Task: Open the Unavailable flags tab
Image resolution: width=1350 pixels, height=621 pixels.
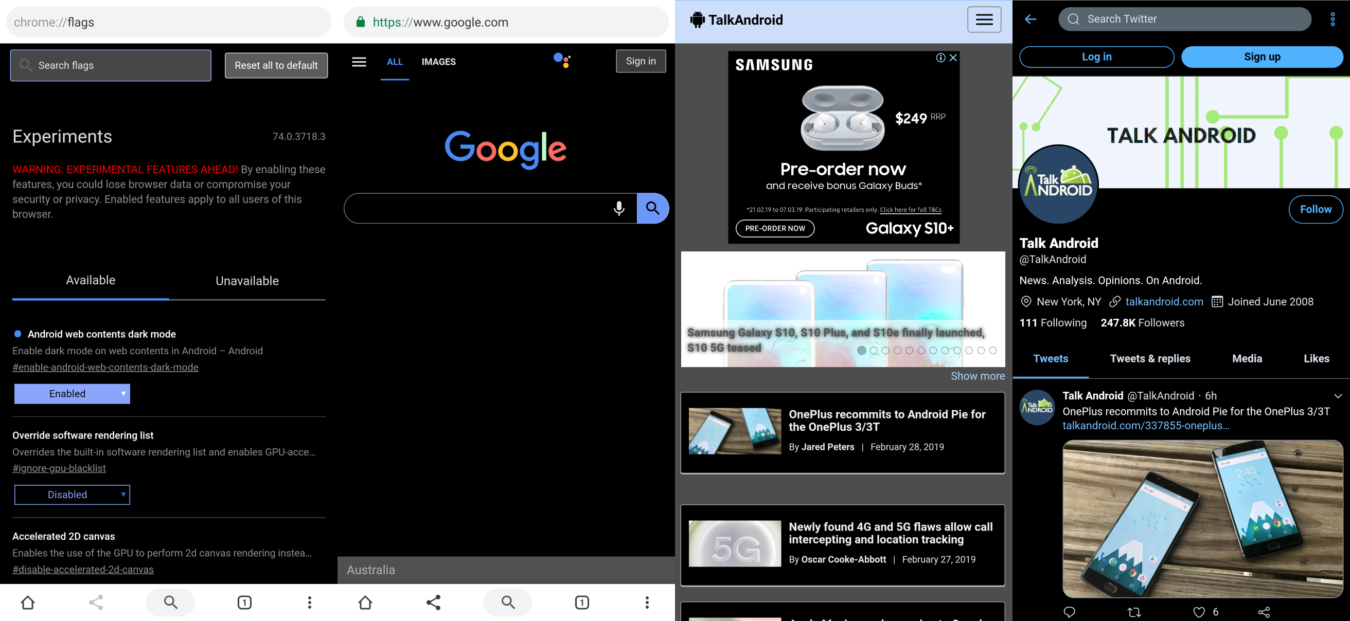Action: click(247, 281)
